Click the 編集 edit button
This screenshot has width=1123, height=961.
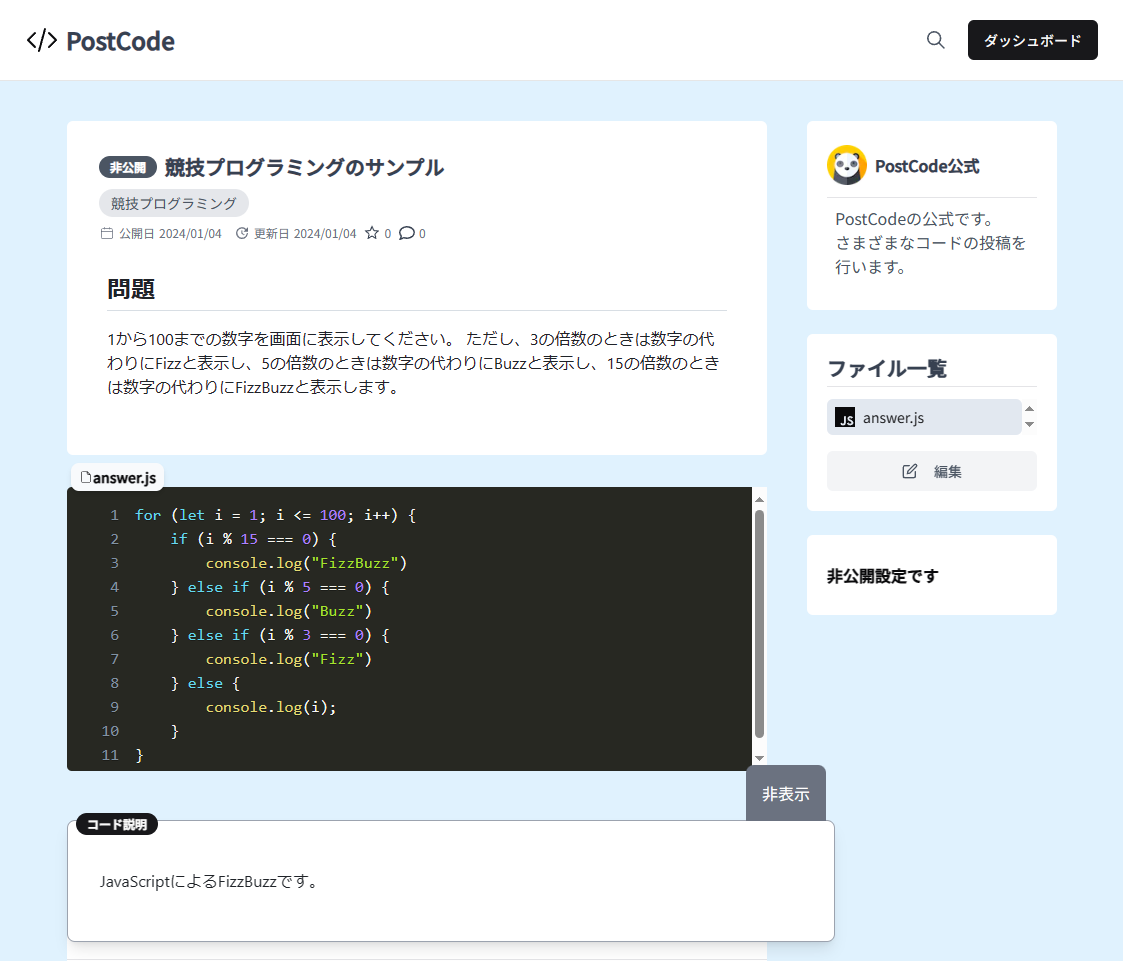tap(931, 471)
